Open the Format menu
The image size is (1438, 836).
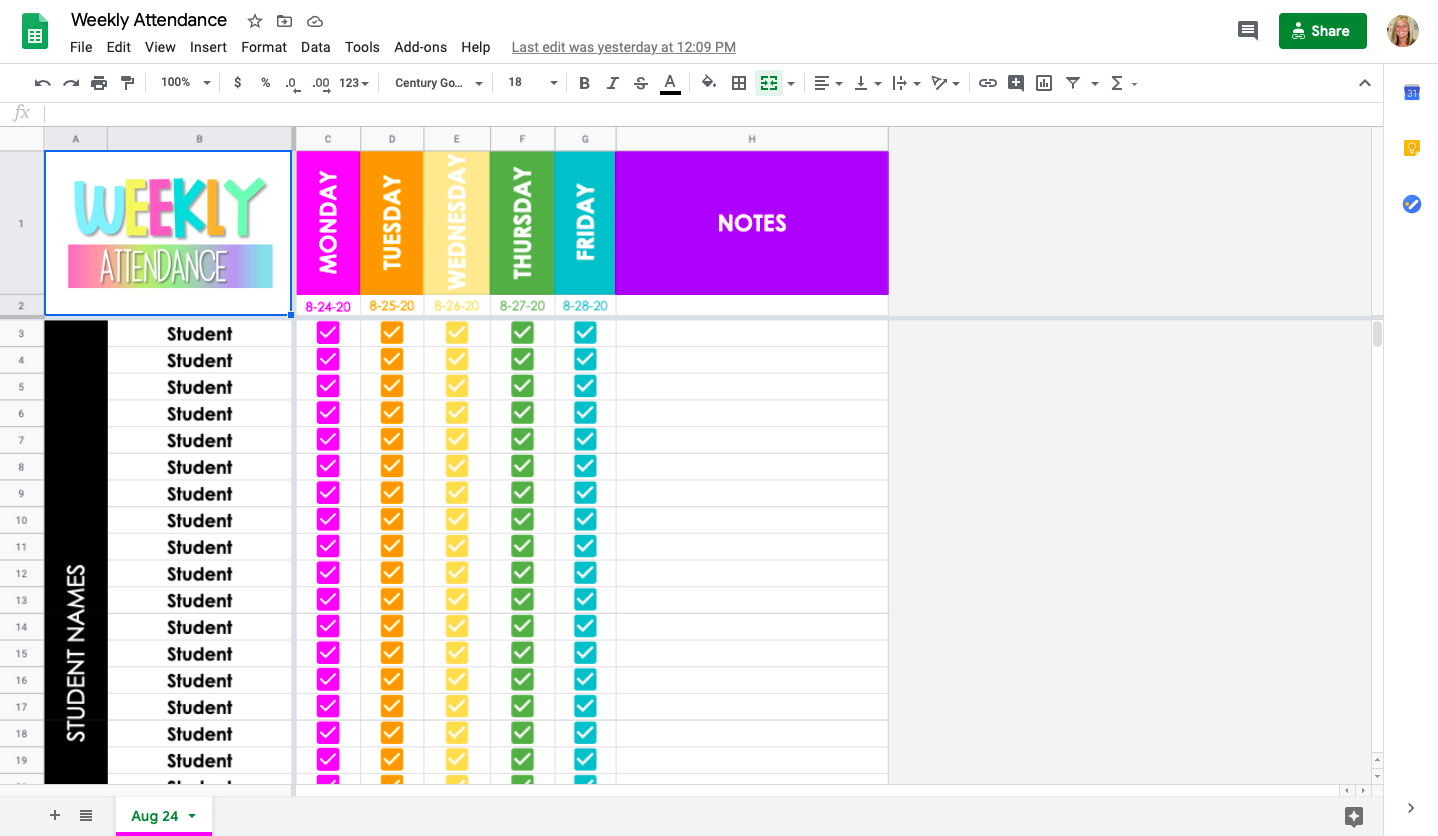(263, 47)
